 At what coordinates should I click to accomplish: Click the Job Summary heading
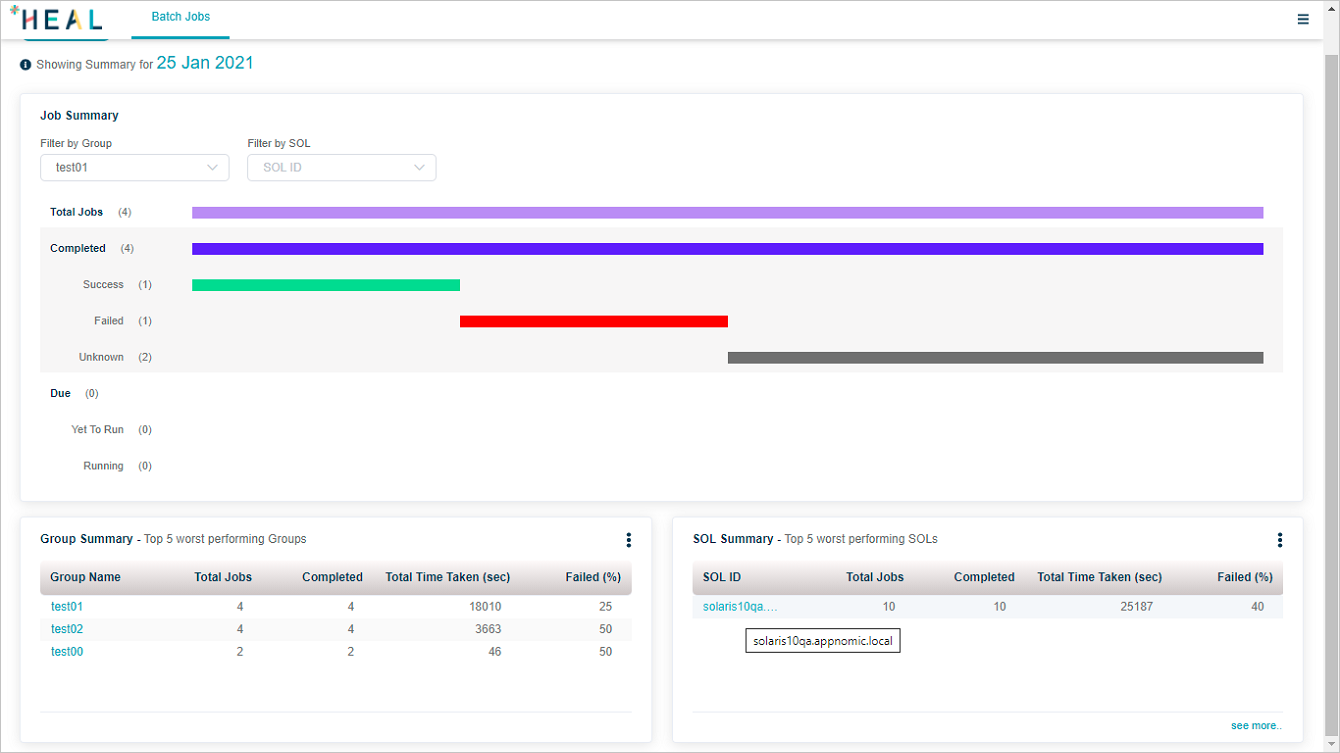click(x=79, y=116)
